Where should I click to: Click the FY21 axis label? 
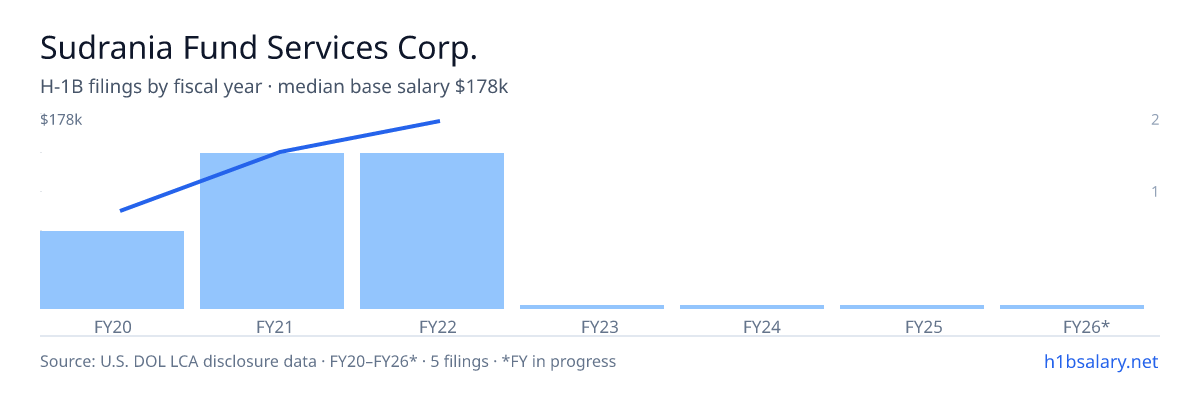click(272, 326)
